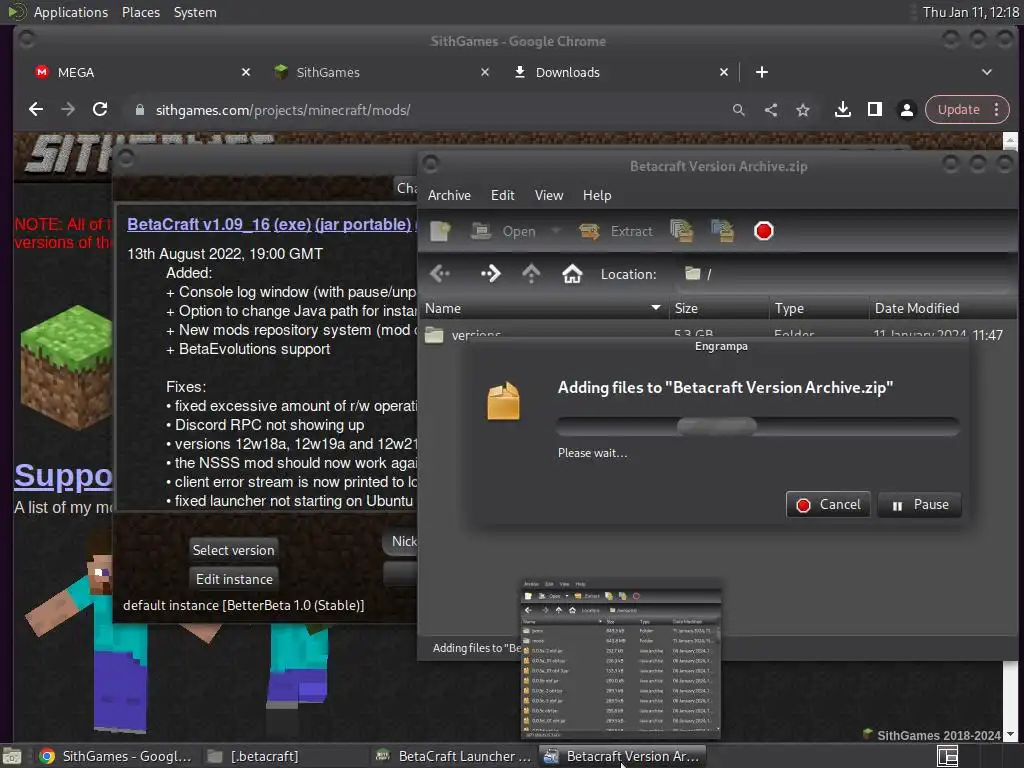The width and height of the screenshot is (1024, 768).
Task: Toggle Chrome's side panel icon
Action: [x=874, y=110]
